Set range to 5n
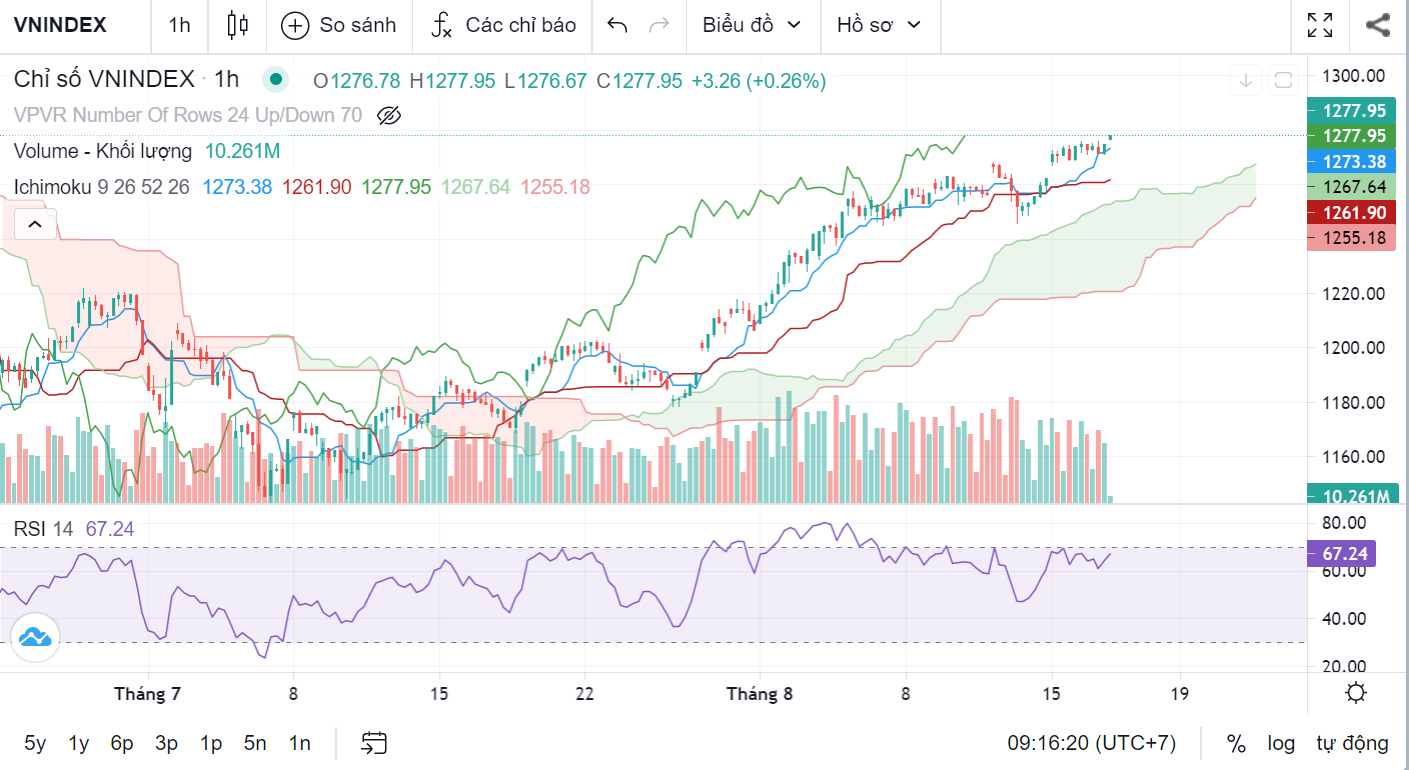 coord(255,743)
